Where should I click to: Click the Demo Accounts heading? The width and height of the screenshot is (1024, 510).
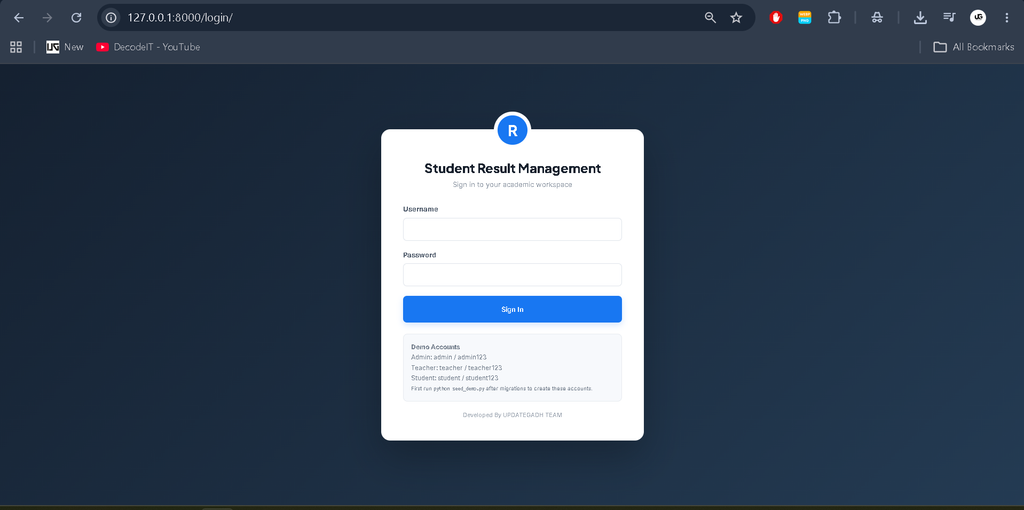pyautogui.click(x=436, y=347)
